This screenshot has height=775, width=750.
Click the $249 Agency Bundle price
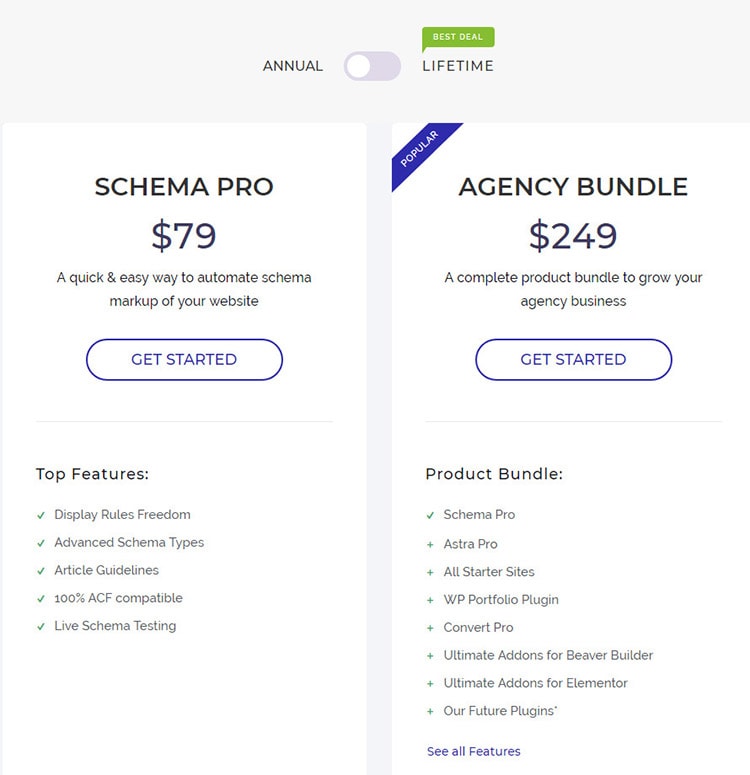coord(573,236)
